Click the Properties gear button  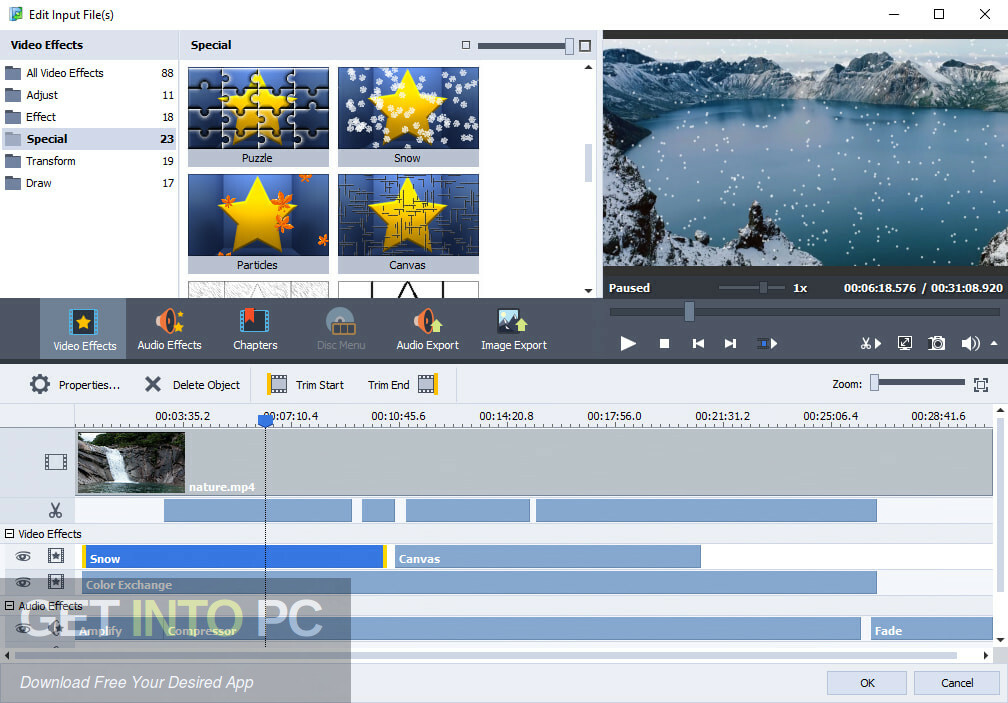[x=75, y=385]
